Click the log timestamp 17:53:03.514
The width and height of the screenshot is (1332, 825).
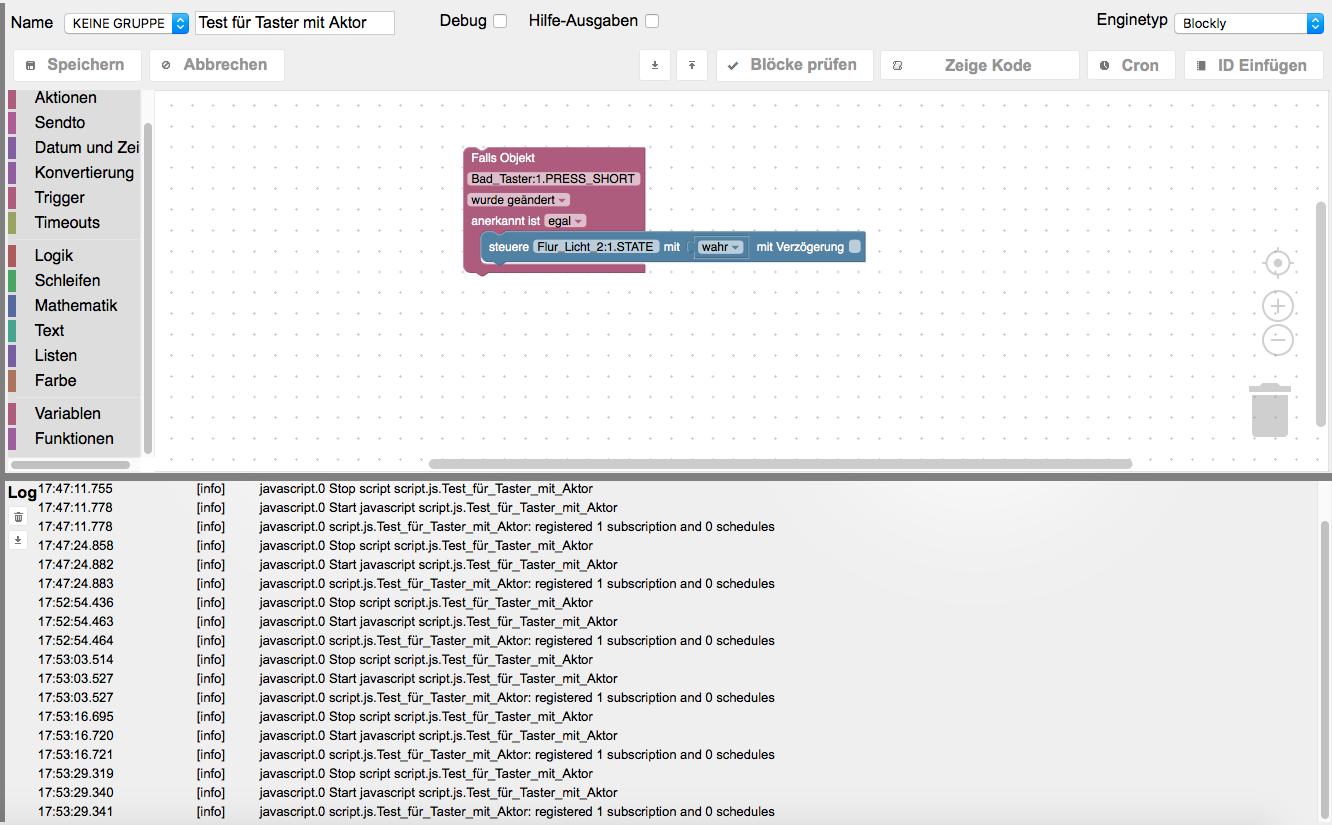[x=76, y=660]
